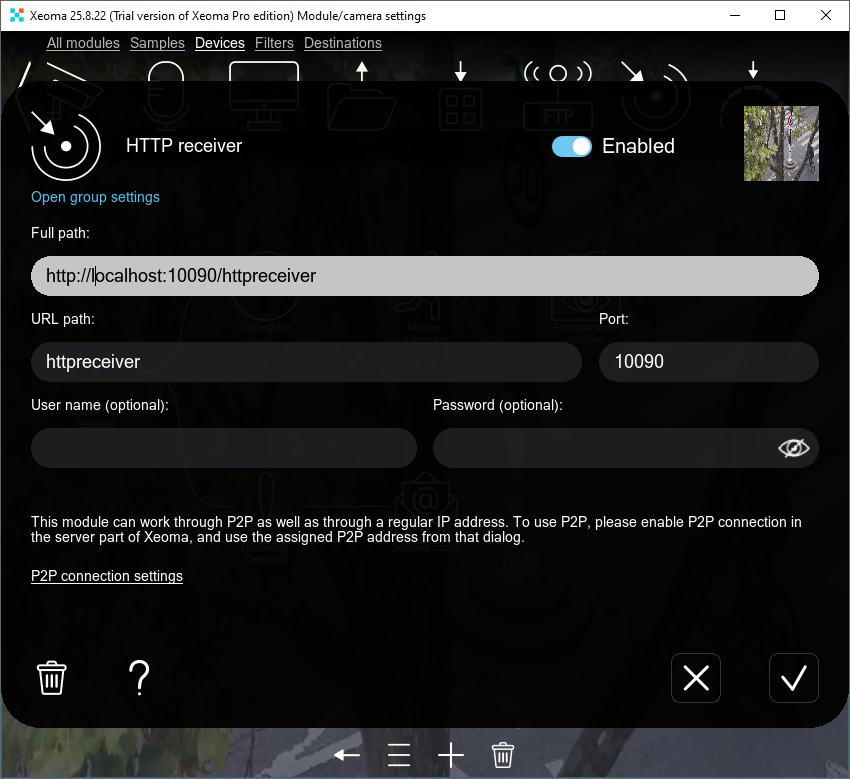The image size is (850, 779).
Task: Open the hamburger menu in bottom toolbar
Action: click(398, 755)
